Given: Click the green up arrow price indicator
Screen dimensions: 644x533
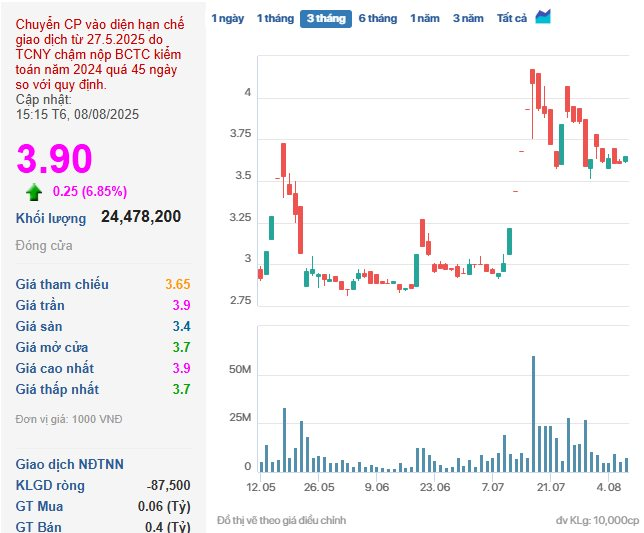Looking at the screenshot, I should pyautogui.click(x=34, y=192).
